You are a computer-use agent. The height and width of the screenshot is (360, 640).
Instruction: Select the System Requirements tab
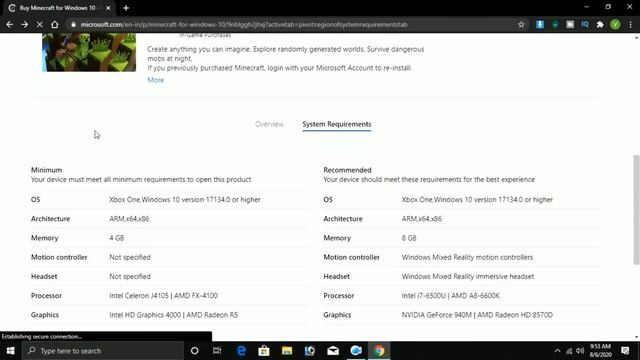pyautogui.click(x=337, y=124)
